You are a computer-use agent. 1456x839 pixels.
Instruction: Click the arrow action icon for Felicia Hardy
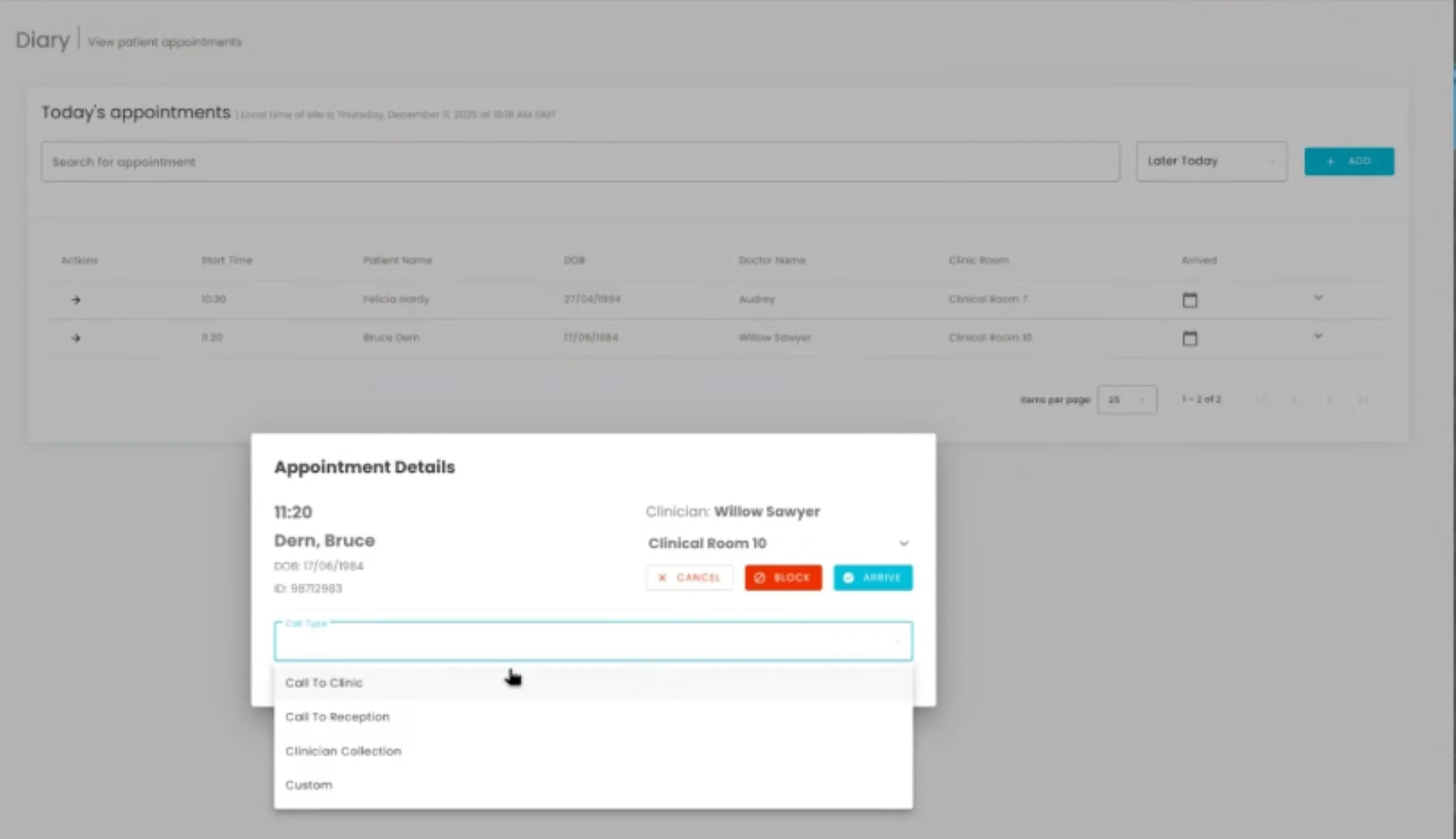[76, 299]
